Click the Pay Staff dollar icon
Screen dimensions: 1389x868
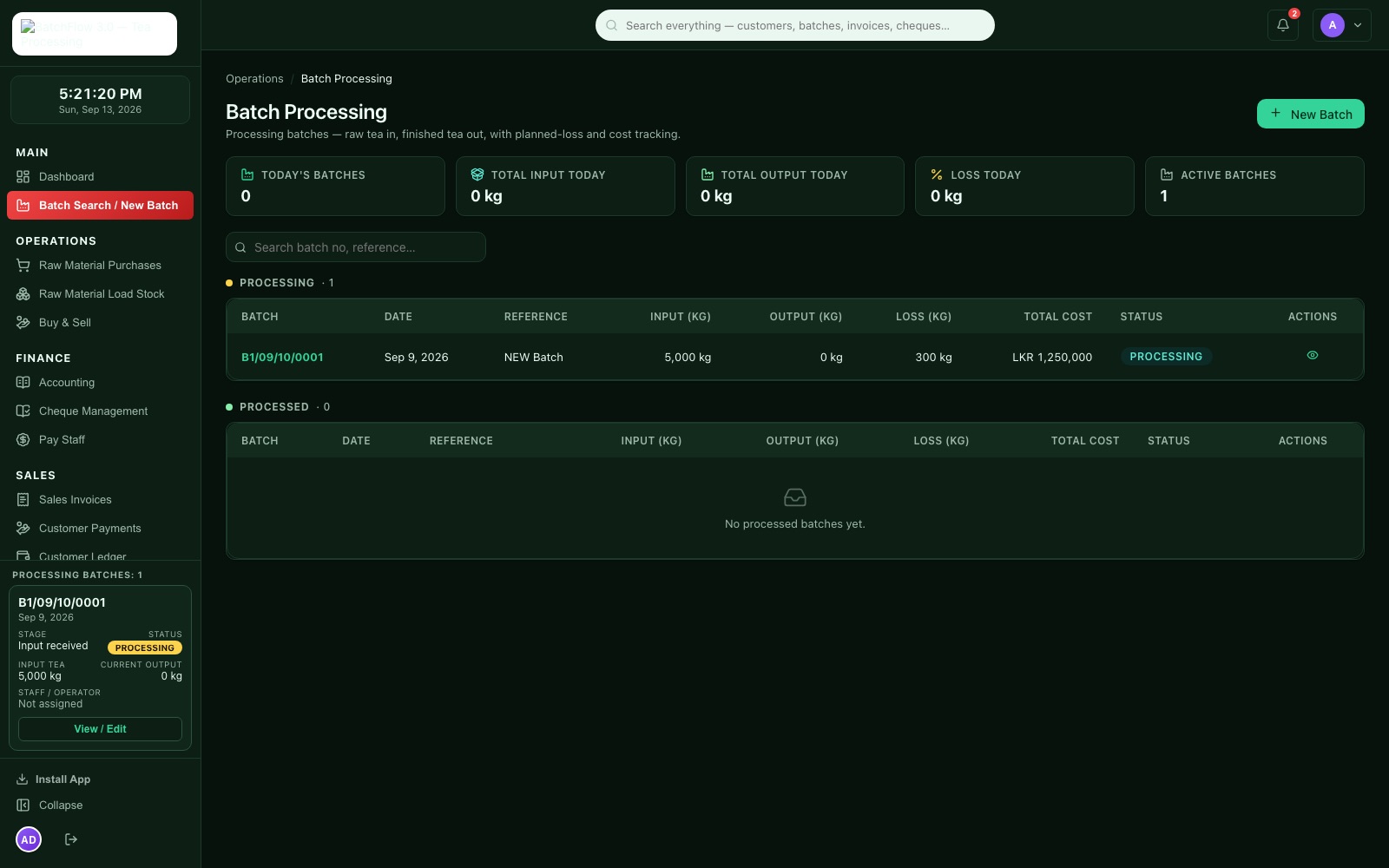tap(23, 440)
